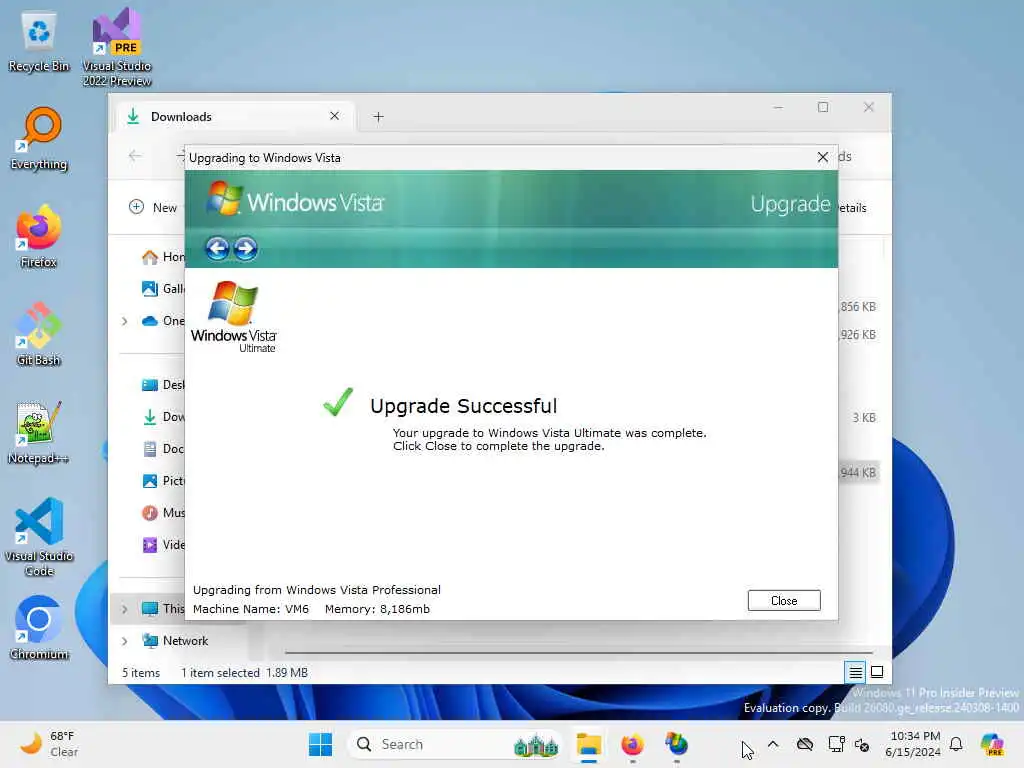Viewport: 1024px width, 768px height.
Task: Launch Visual Studio Code from desktop
Action: tap(39, 537)
